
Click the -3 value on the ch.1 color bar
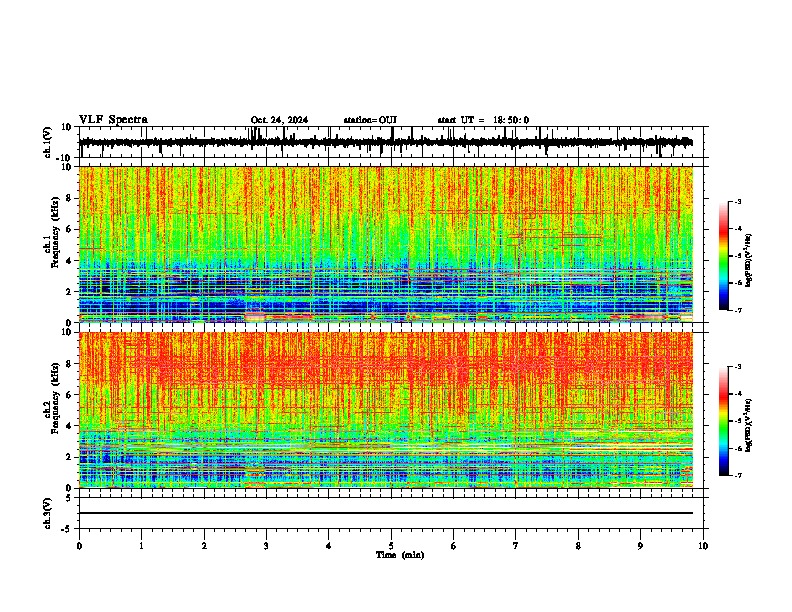click(x=738, y=201)
